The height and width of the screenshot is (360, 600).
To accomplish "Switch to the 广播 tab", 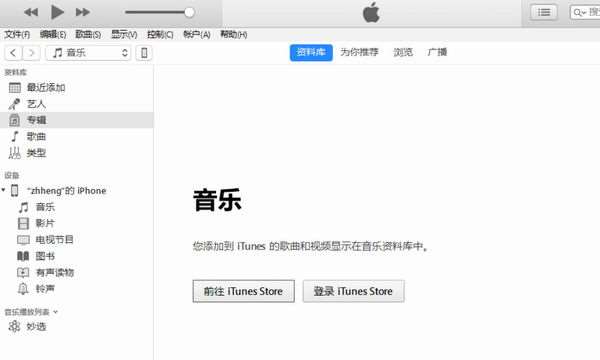I will (437, 52).
